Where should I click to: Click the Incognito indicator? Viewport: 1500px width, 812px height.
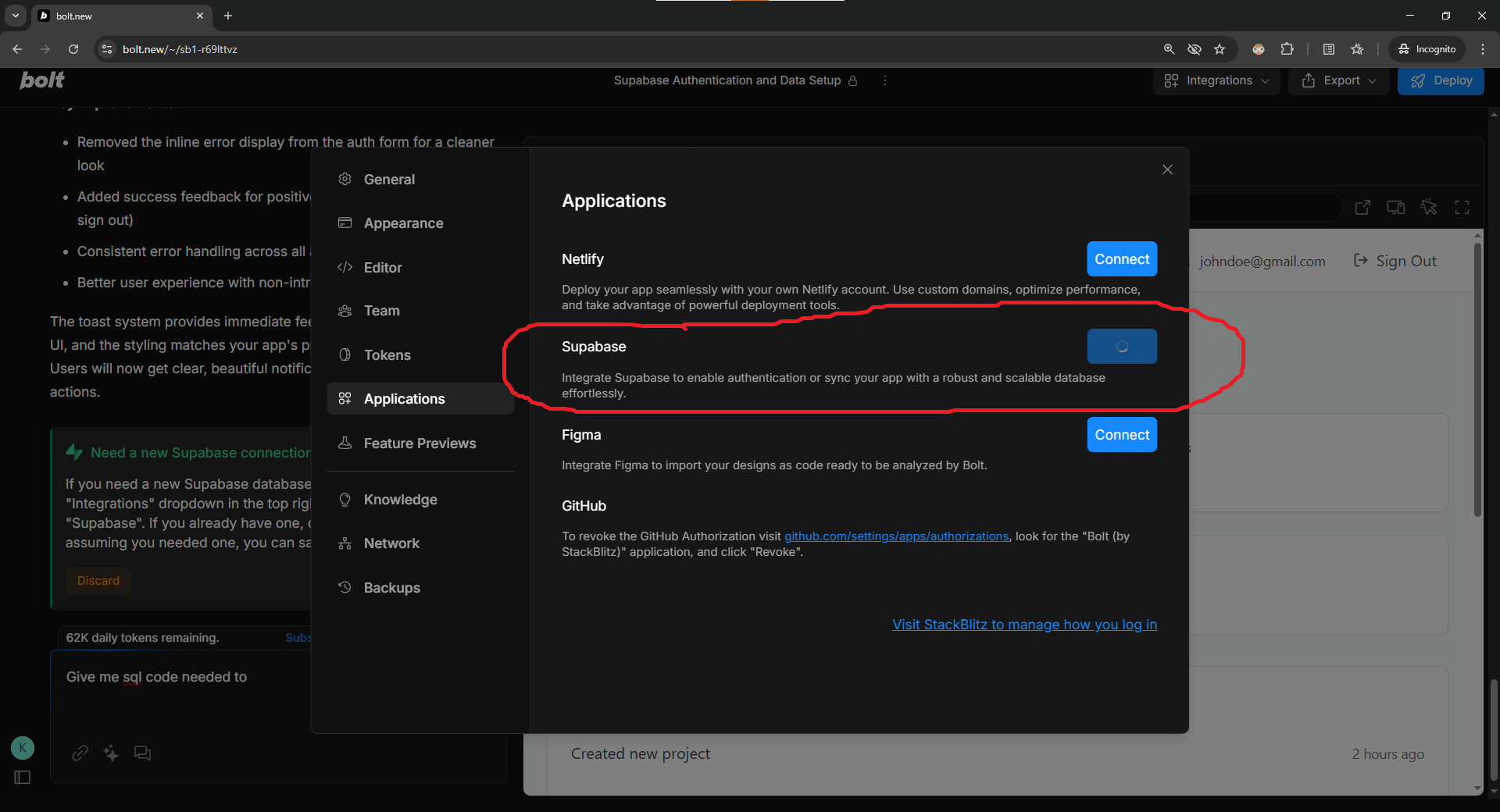1427,48
